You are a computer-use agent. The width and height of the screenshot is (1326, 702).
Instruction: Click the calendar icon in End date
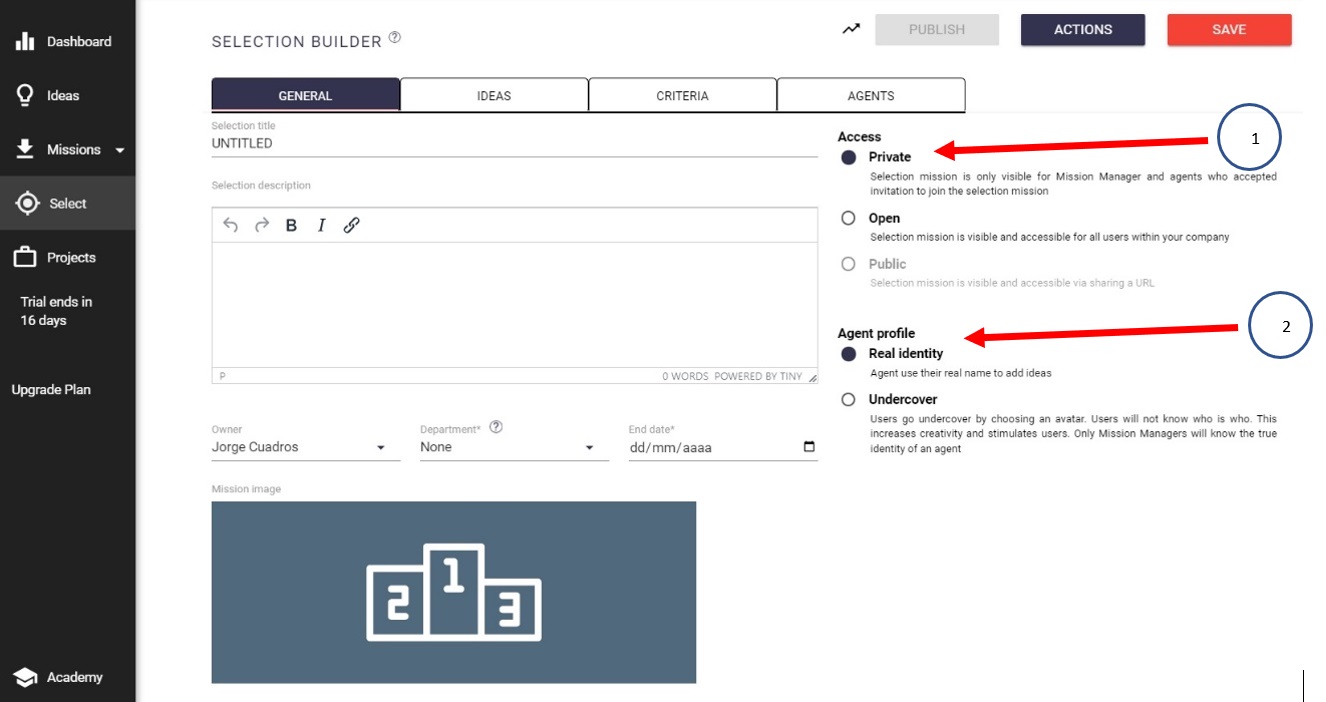coord(809,447)
